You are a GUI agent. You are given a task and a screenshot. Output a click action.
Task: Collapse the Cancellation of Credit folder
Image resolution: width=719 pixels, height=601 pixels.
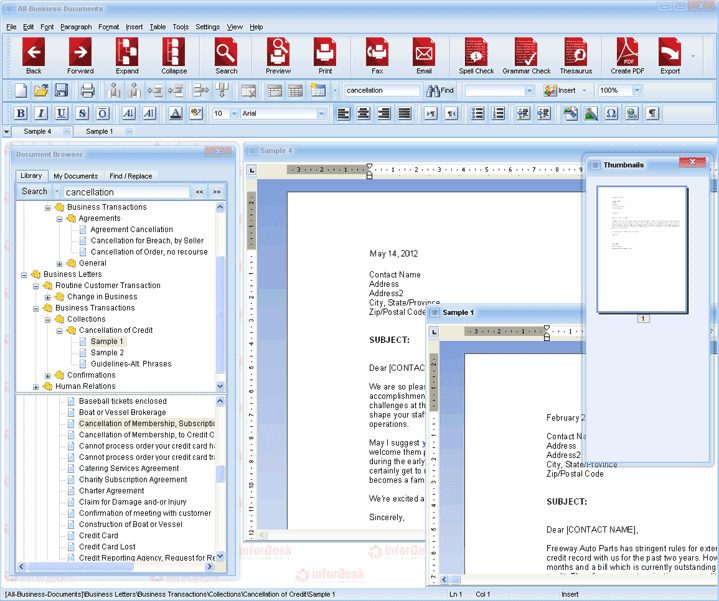tap(59, 331)
